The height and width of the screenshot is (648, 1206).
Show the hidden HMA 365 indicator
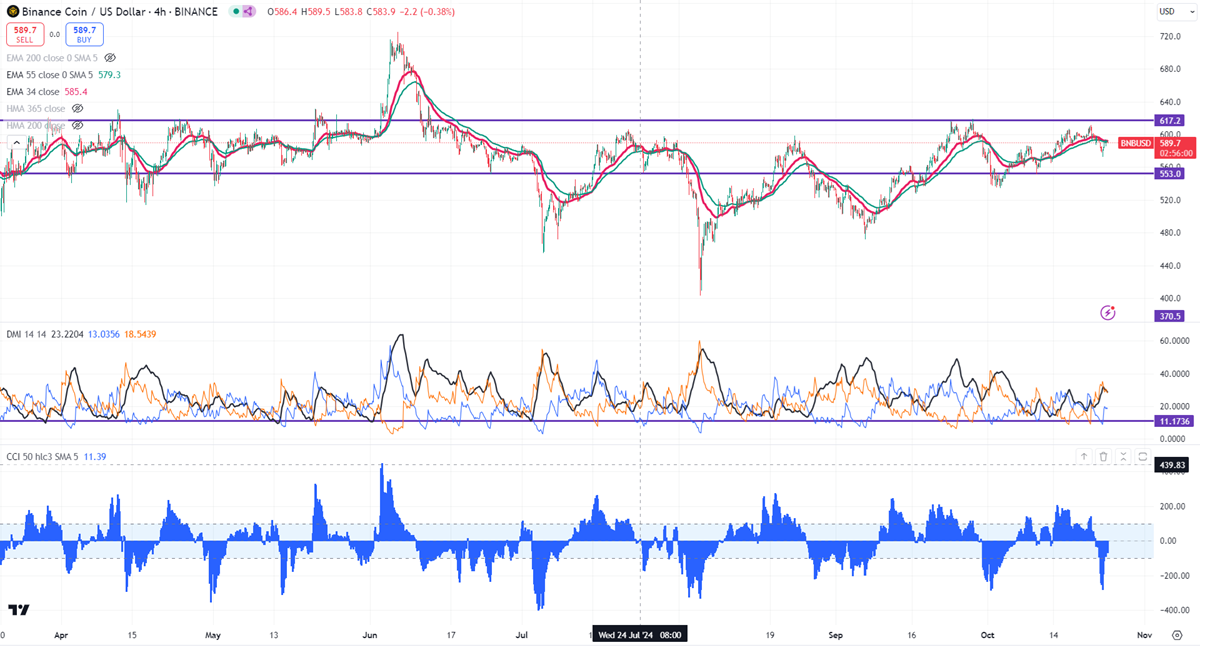coord(78,108)
